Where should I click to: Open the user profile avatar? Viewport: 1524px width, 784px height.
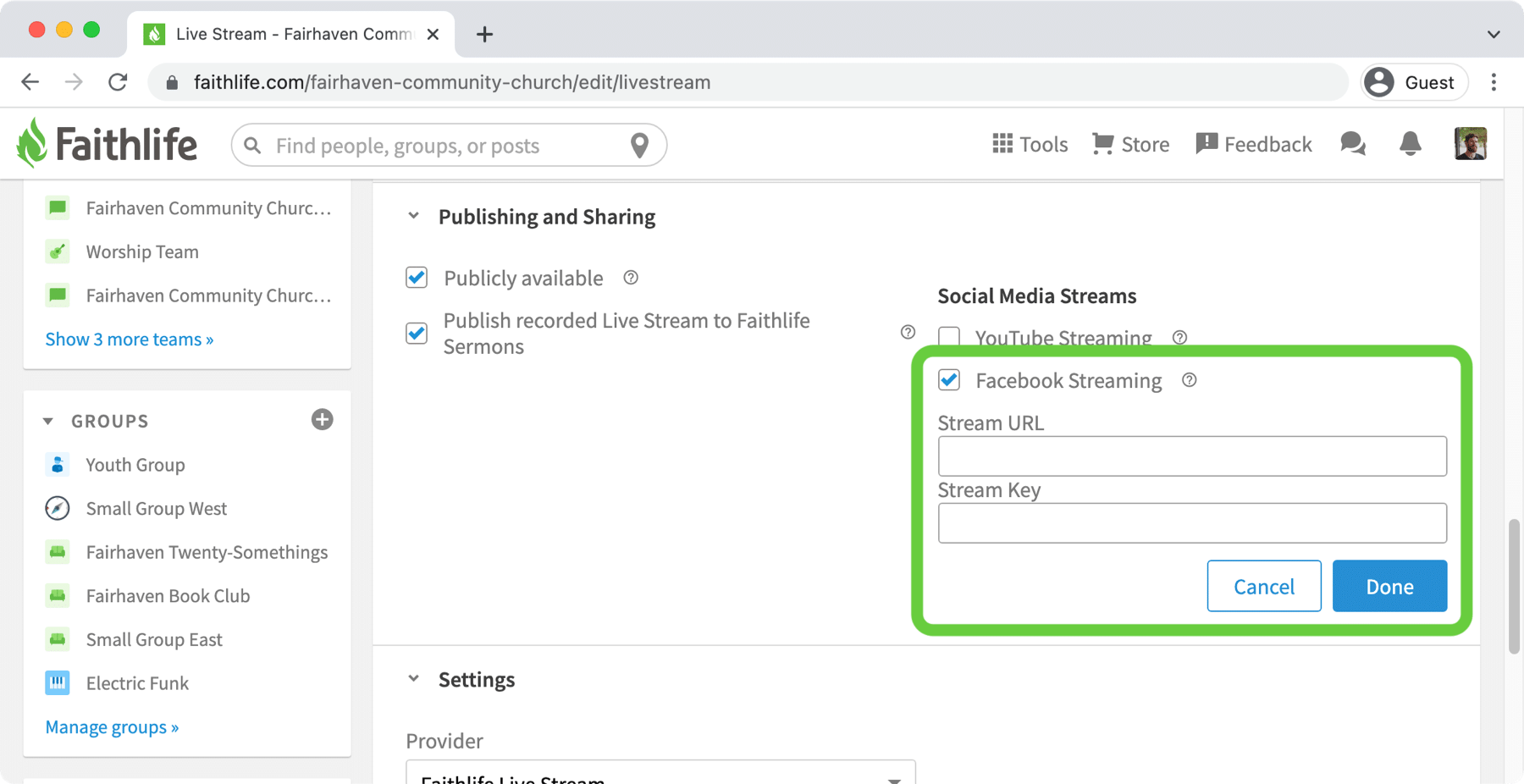(1471, 144)
